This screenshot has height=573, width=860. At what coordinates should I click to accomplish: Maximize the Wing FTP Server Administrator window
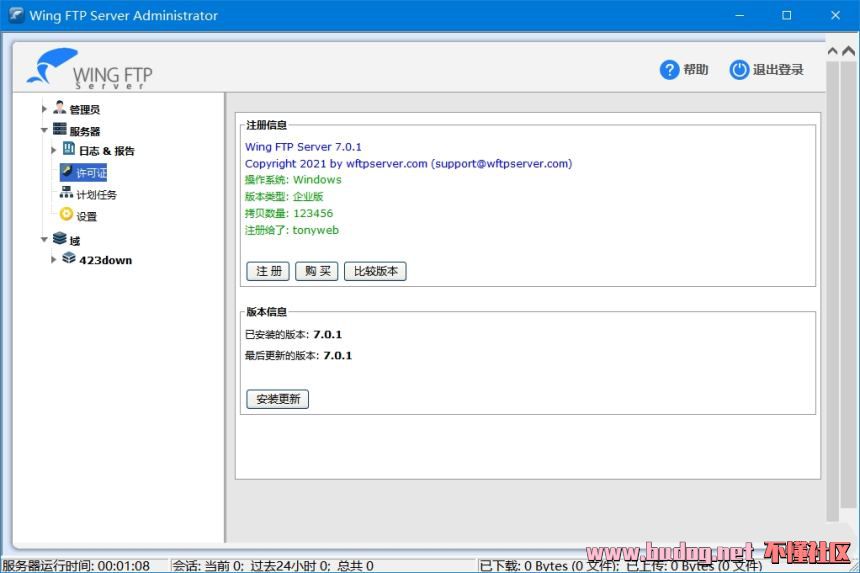coord(787,15)
